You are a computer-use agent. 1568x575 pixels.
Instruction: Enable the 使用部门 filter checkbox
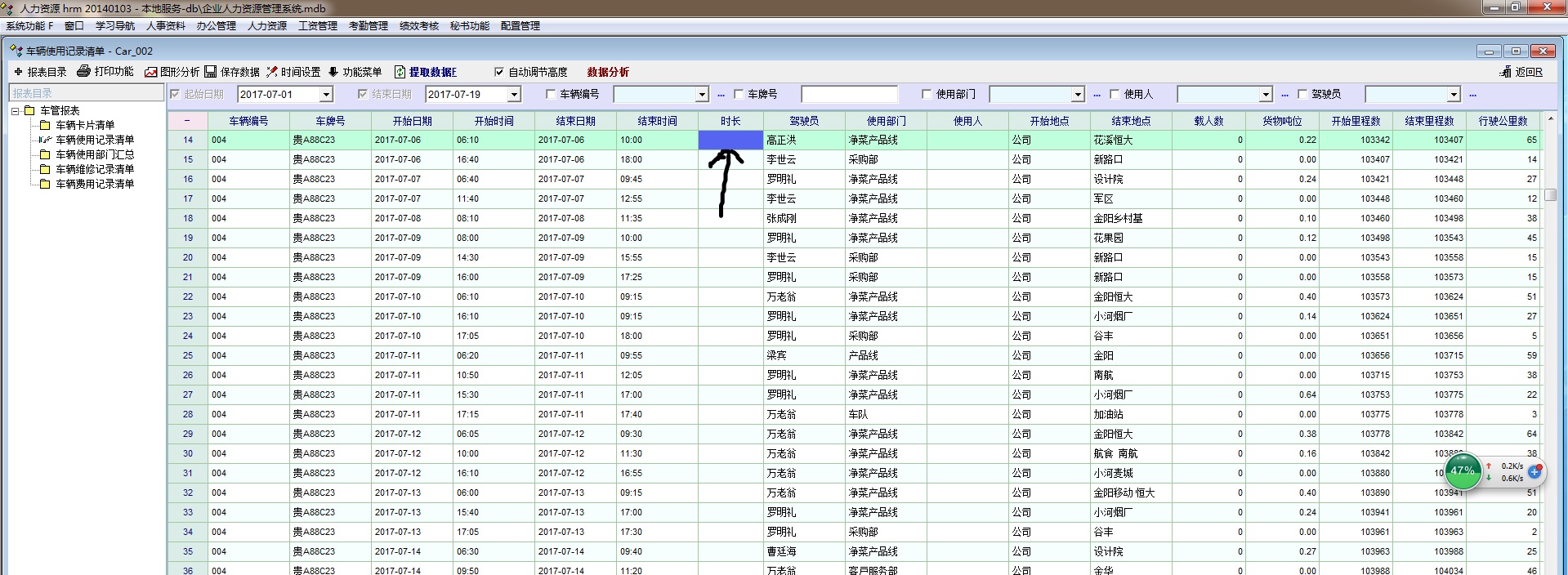click(x=927, y=95)
